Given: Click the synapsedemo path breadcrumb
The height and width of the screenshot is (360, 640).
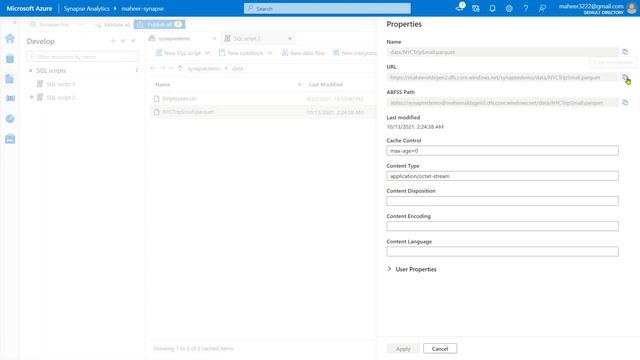Looking at the screenshot, I should tap(204, 69).
